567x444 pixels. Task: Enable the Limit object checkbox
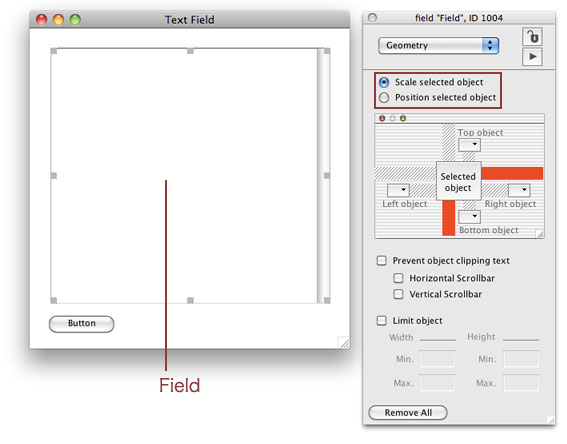381,321
